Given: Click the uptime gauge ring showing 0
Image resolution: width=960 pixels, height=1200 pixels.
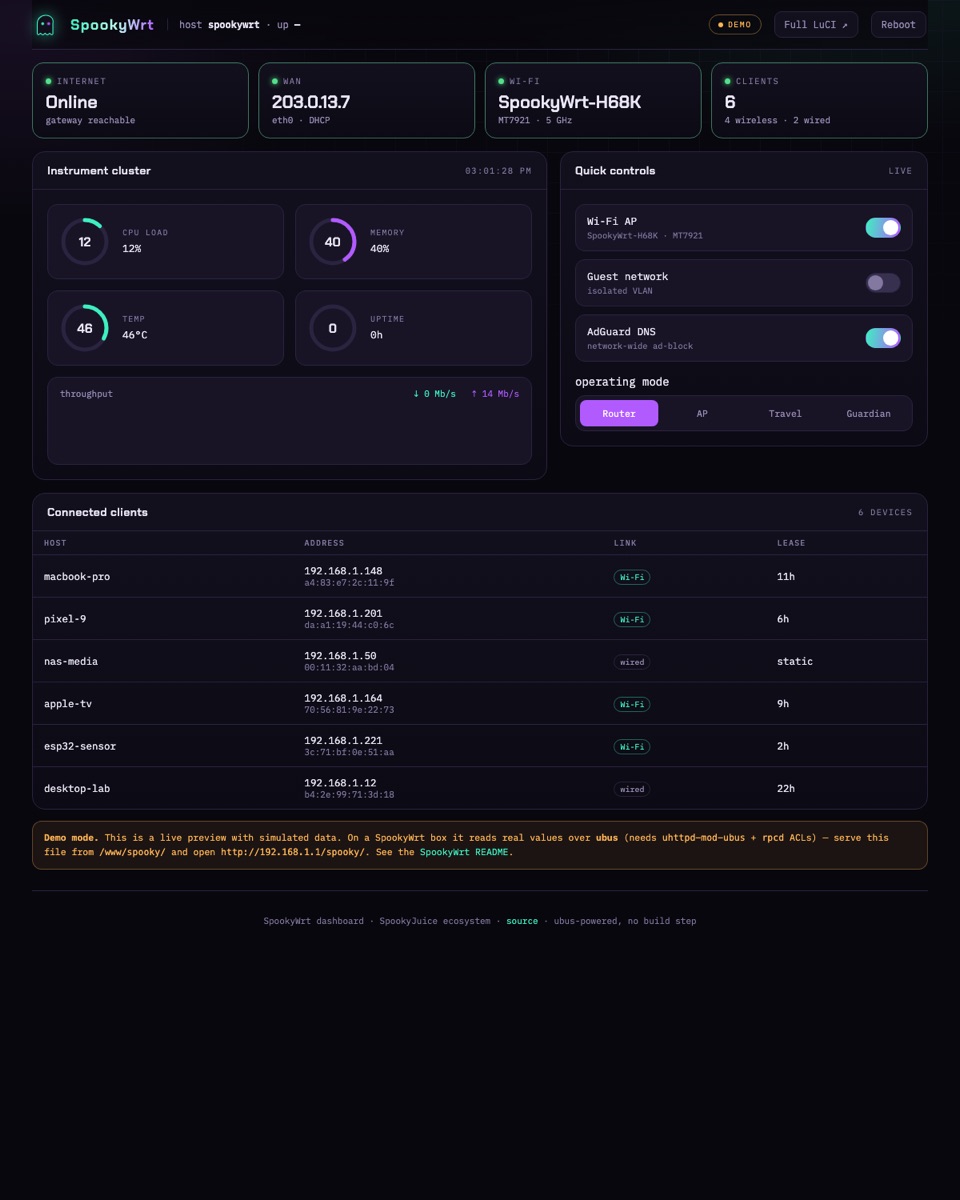Looking at the screenshot, I should [x=332, y=328].
